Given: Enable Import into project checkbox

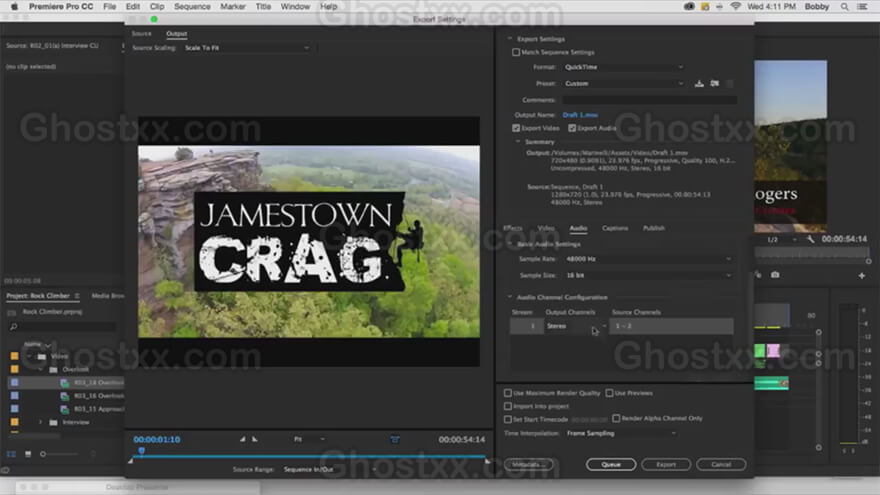Looking at the screenshot, I should click(508, 406).
